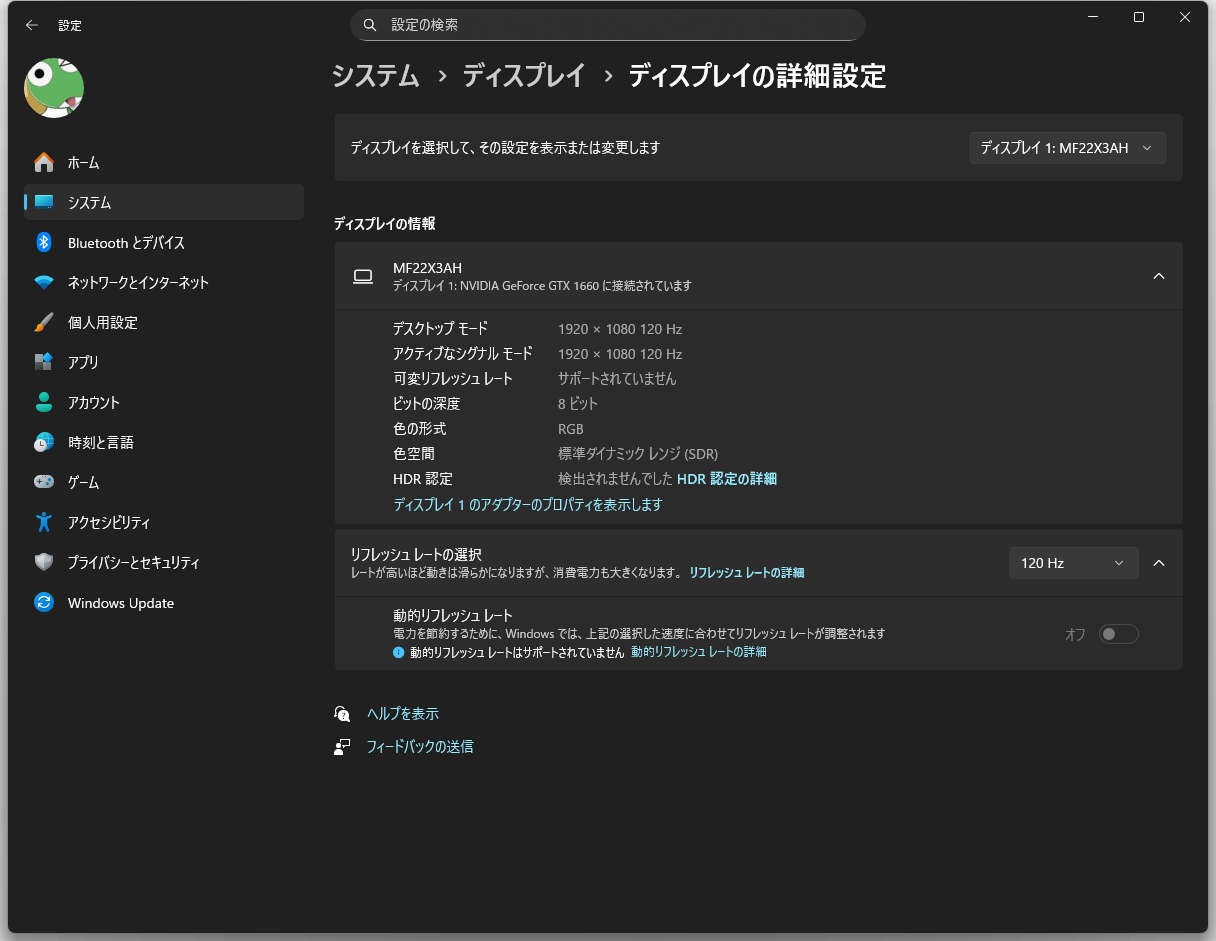This screenshot has width=1216, height=941.
Task: Click the Windows Update sync icon
Action: 44,603
